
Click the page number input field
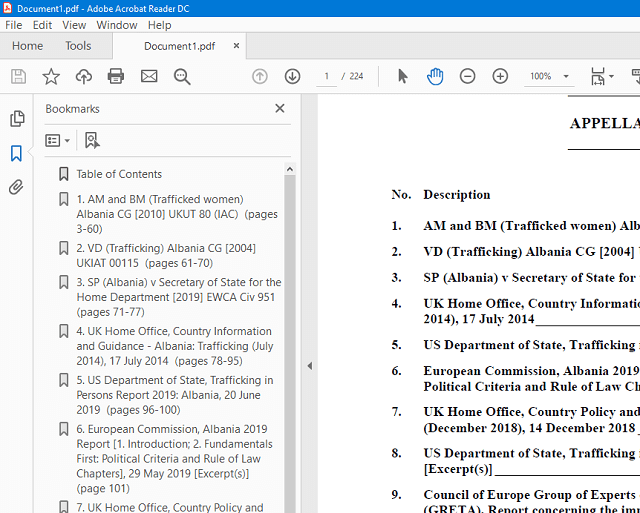(327, 76)
